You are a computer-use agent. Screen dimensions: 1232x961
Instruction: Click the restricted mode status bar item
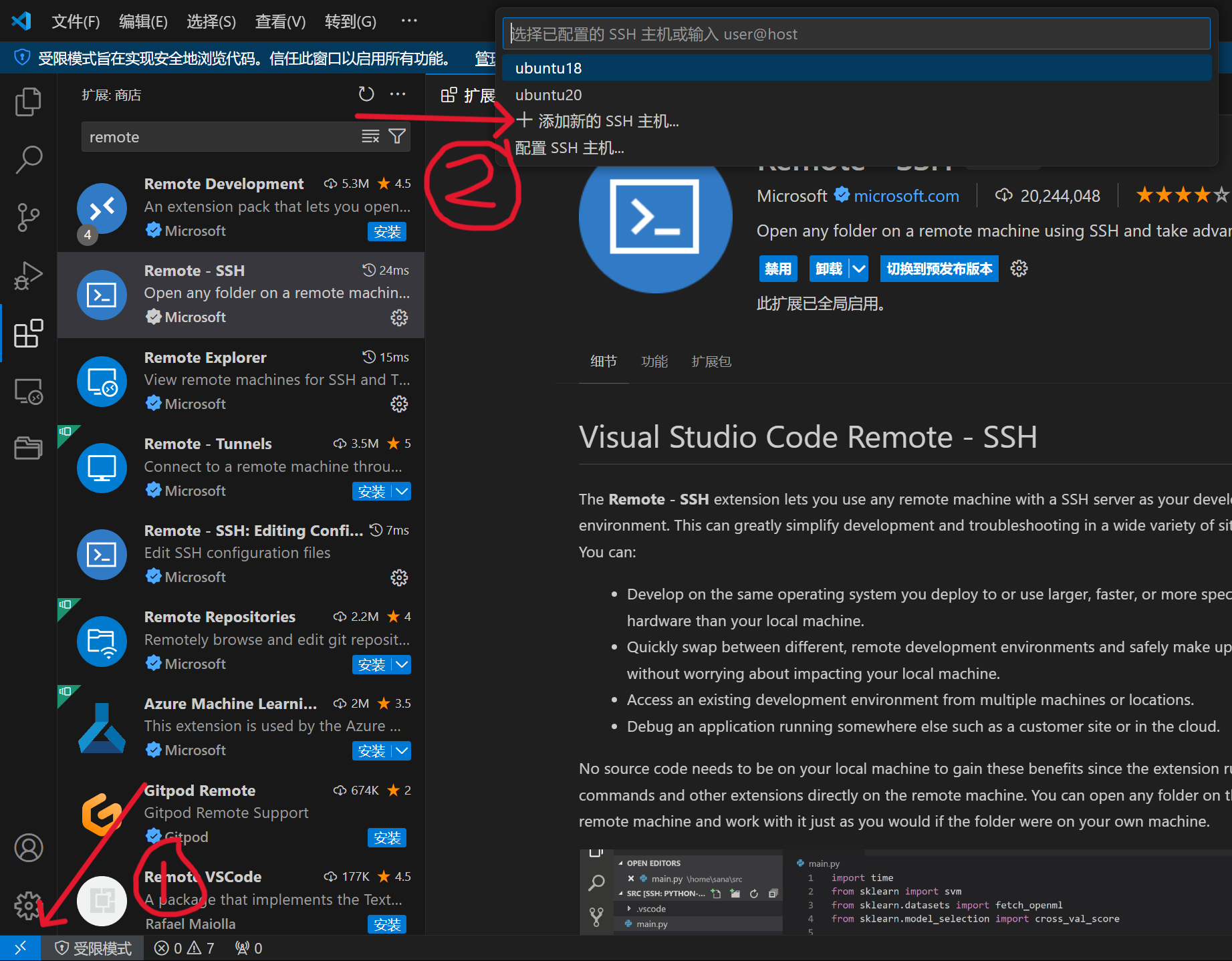pyautogui.click(x=93, y=948)
